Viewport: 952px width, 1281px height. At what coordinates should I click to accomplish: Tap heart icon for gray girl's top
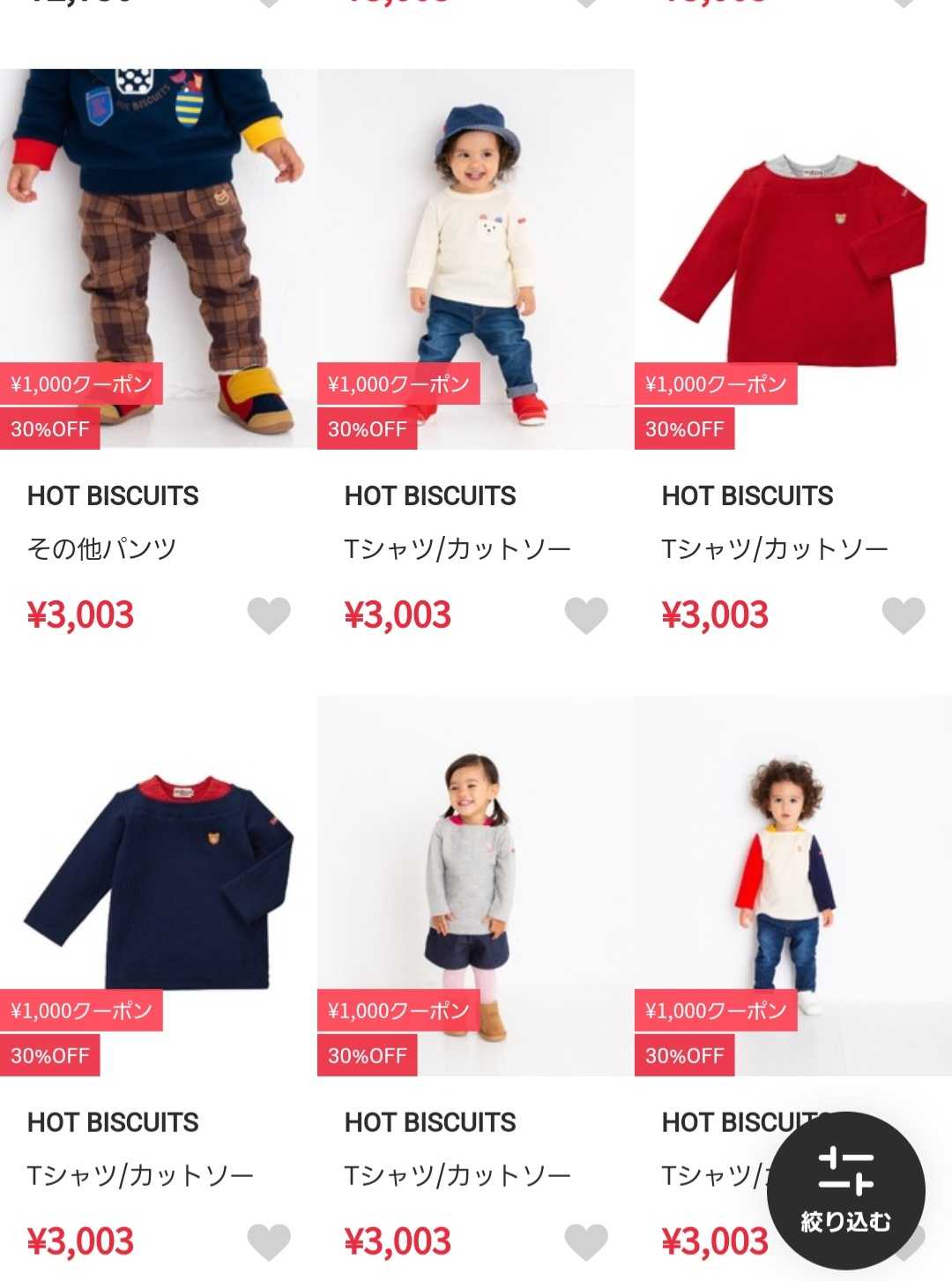[x=586, y=1242]
